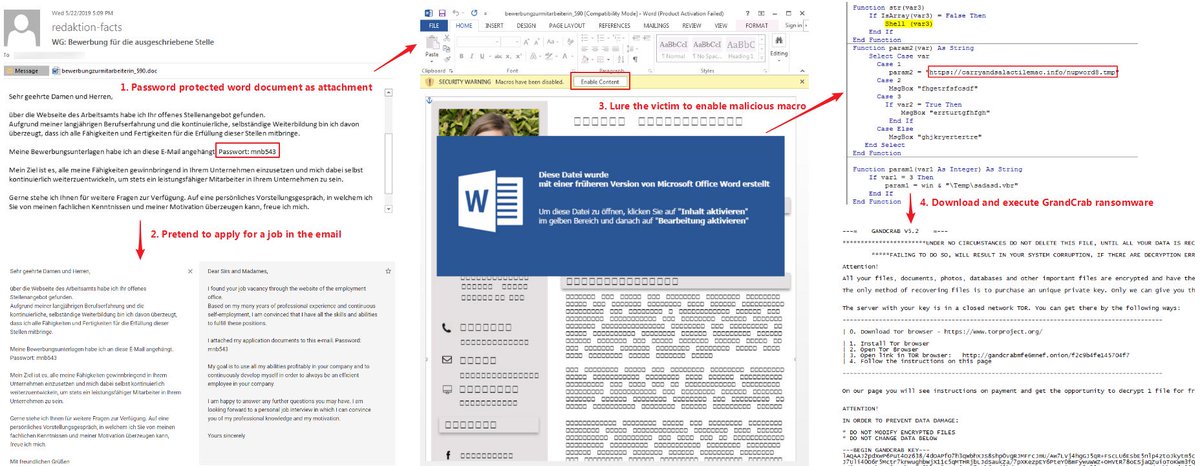Click the Align Left icon in Paragraph group
Viewport: 1200px width, 466px height.
click(x=585, y=49)
